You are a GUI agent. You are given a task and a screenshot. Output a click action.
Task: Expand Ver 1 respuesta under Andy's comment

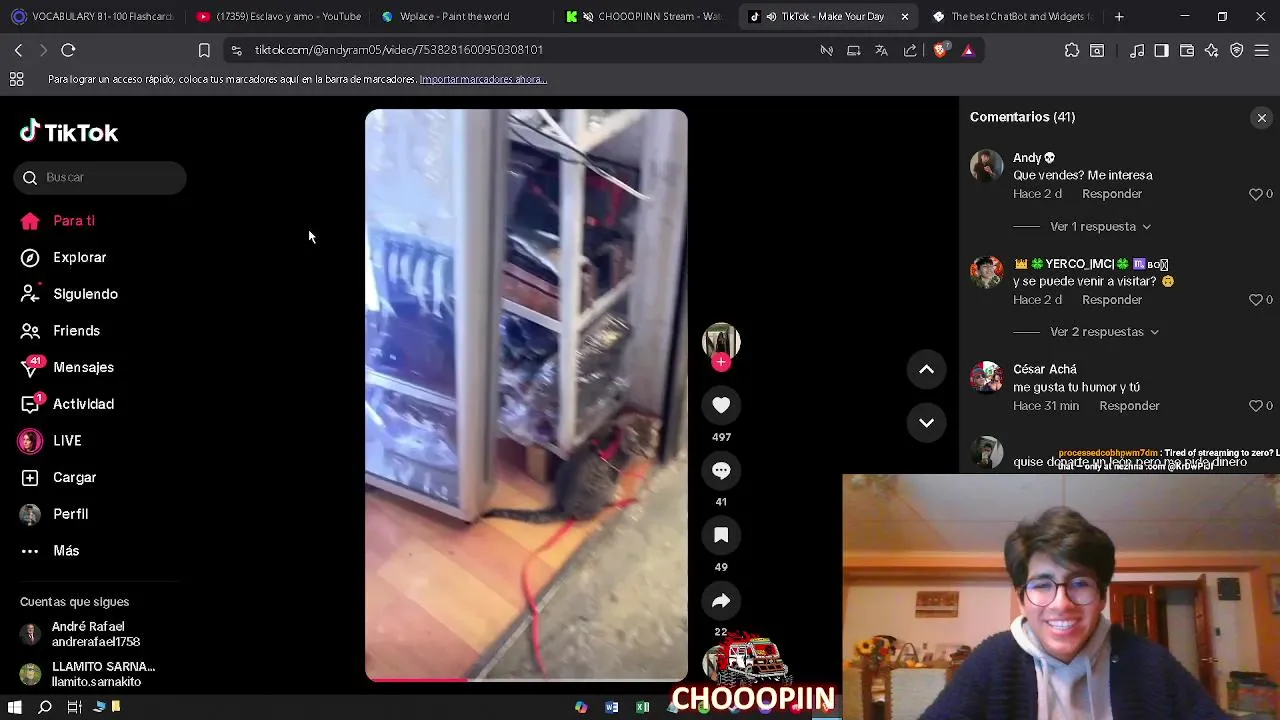(1100, 226)
